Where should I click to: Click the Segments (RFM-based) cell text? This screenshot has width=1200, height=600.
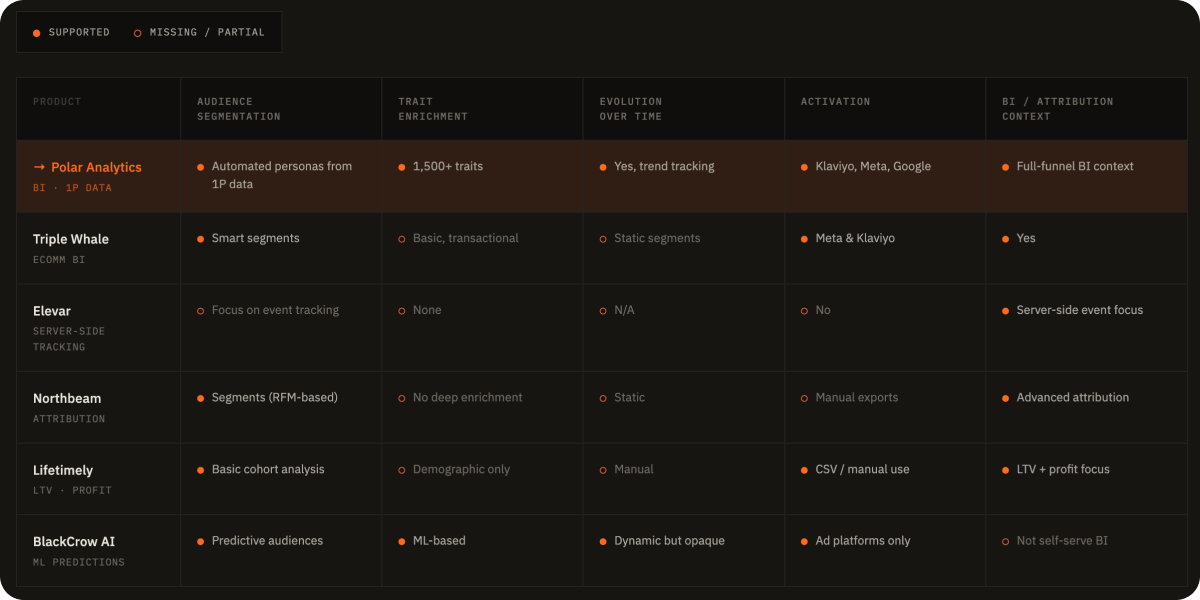coord(275,398)
